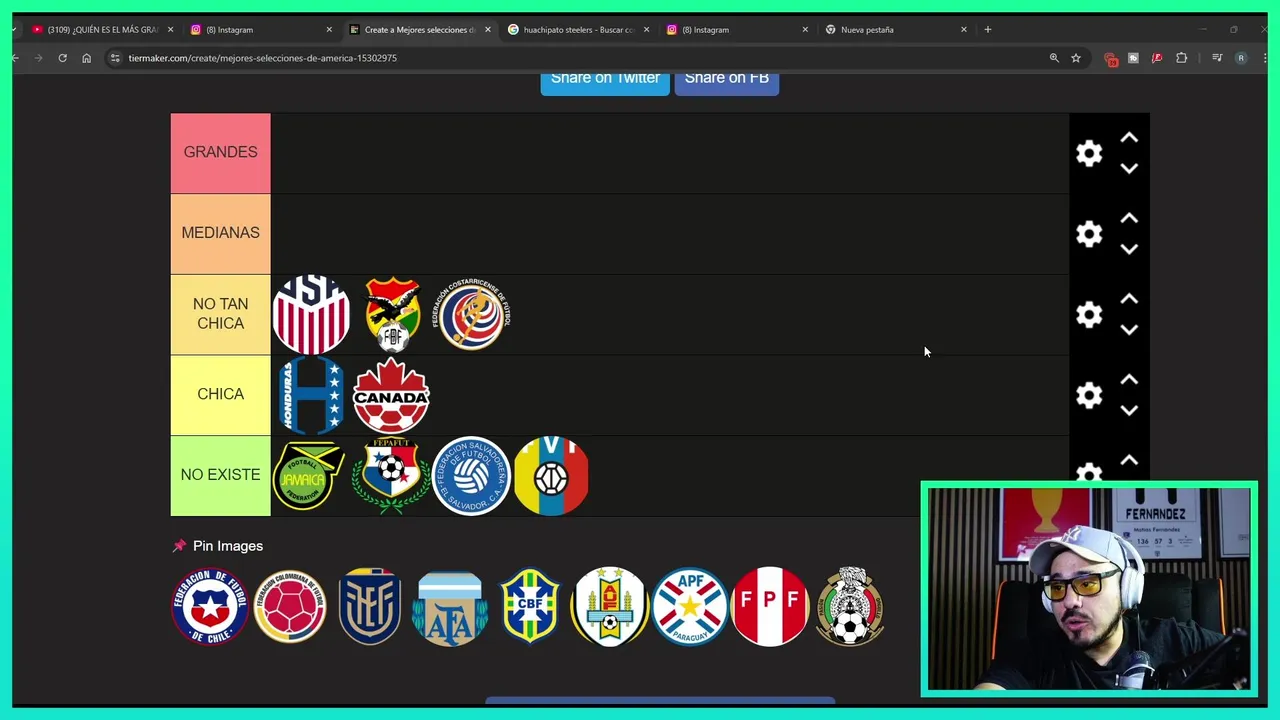Click the GRANDES tier label

[x=220, y=152]
